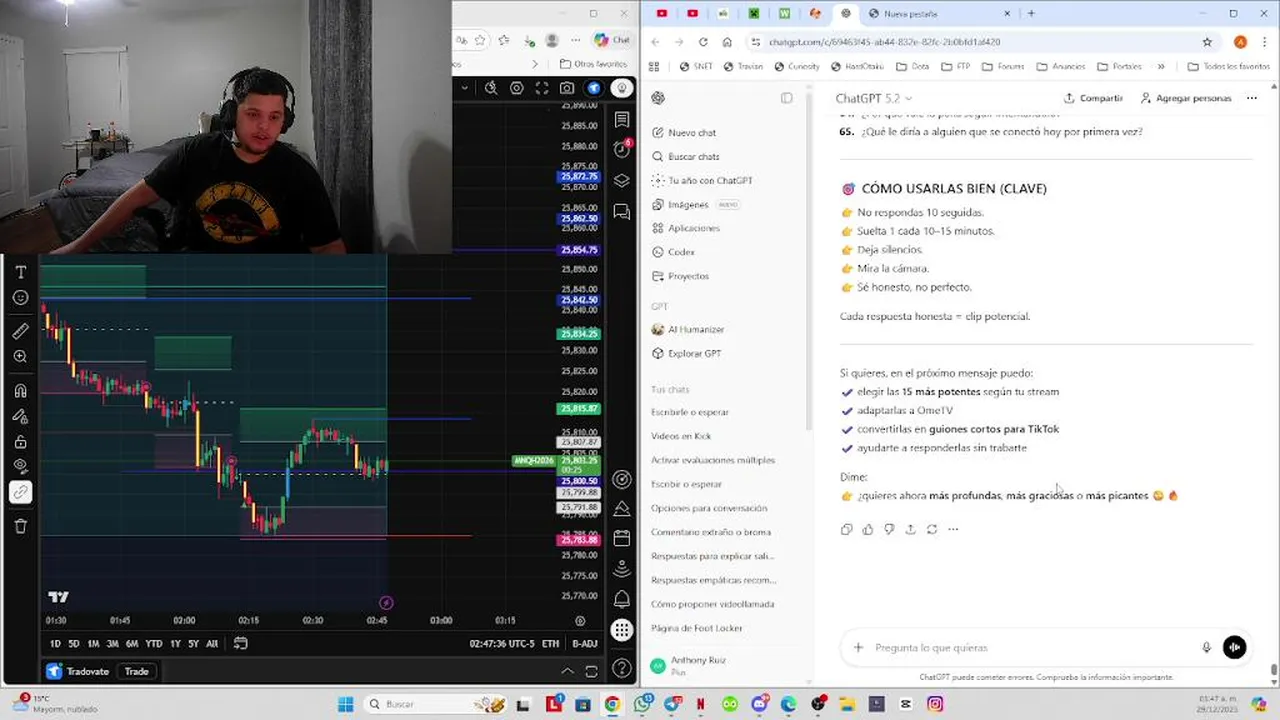Click Agregar personas button
This screenshot has height=720, width=1280.
[x=1186, y=98]
